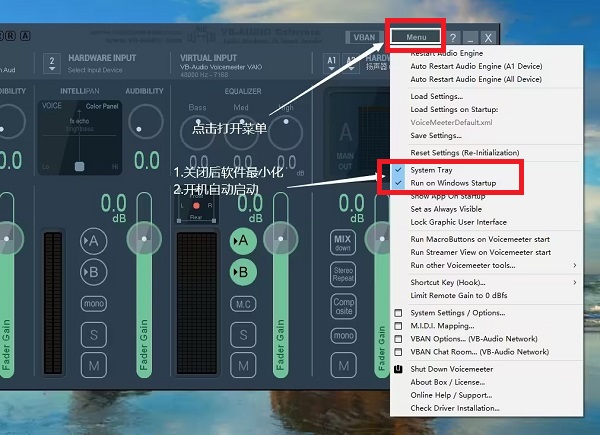Choose Restart Audio Engine from the menu
The height and width of the screenshot is (435, 600).
(x=448, y=52)
